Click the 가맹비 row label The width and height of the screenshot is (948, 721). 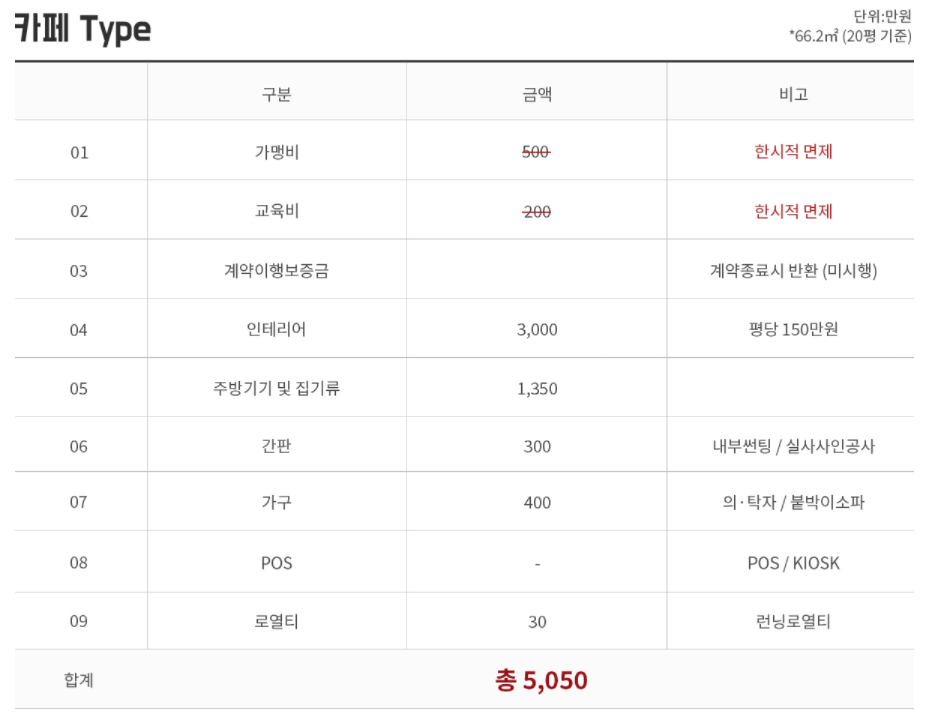[x=276, y=152]
